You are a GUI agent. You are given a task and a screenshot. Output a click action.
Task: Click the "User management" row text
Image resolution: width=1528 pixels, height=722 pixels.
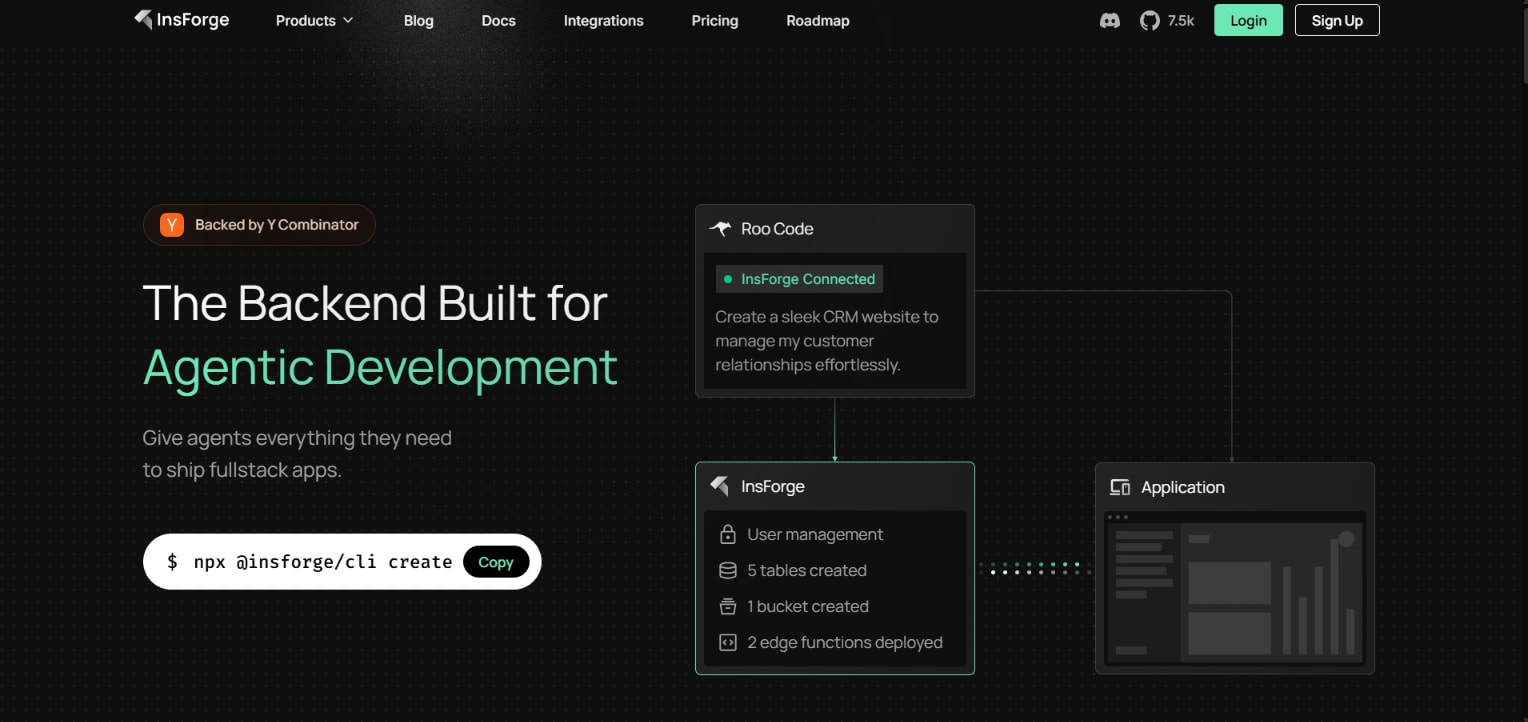pos(815,535)
